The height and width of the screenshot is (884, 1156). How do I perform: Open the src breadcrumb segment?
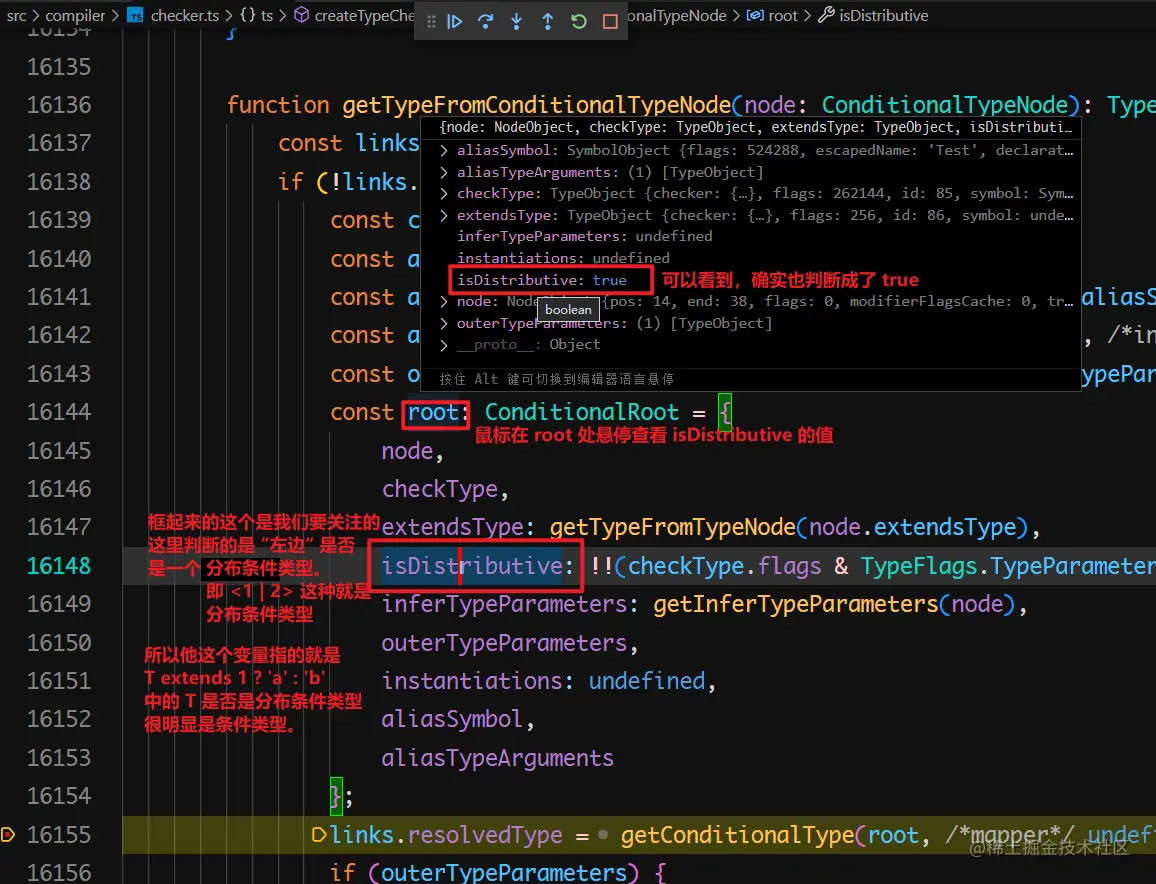coord(16,15)
